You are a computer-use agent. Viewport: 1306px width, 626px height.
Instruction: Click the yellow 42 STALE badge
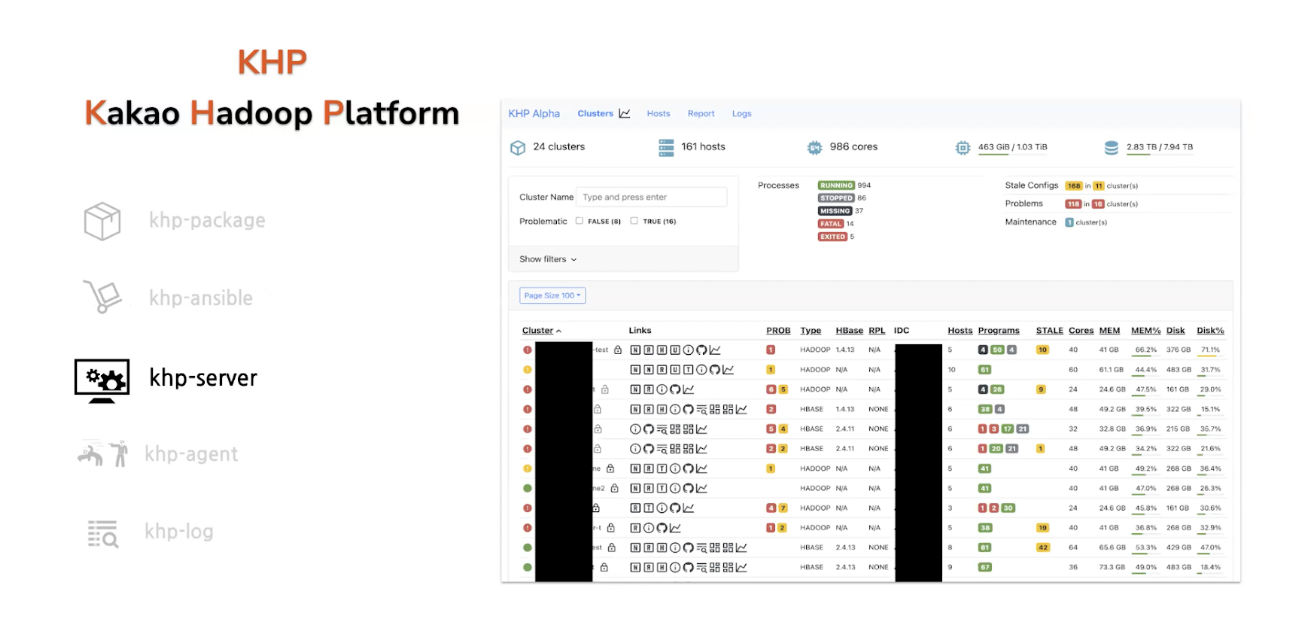pyautogui.click(x=1043, y=547)
